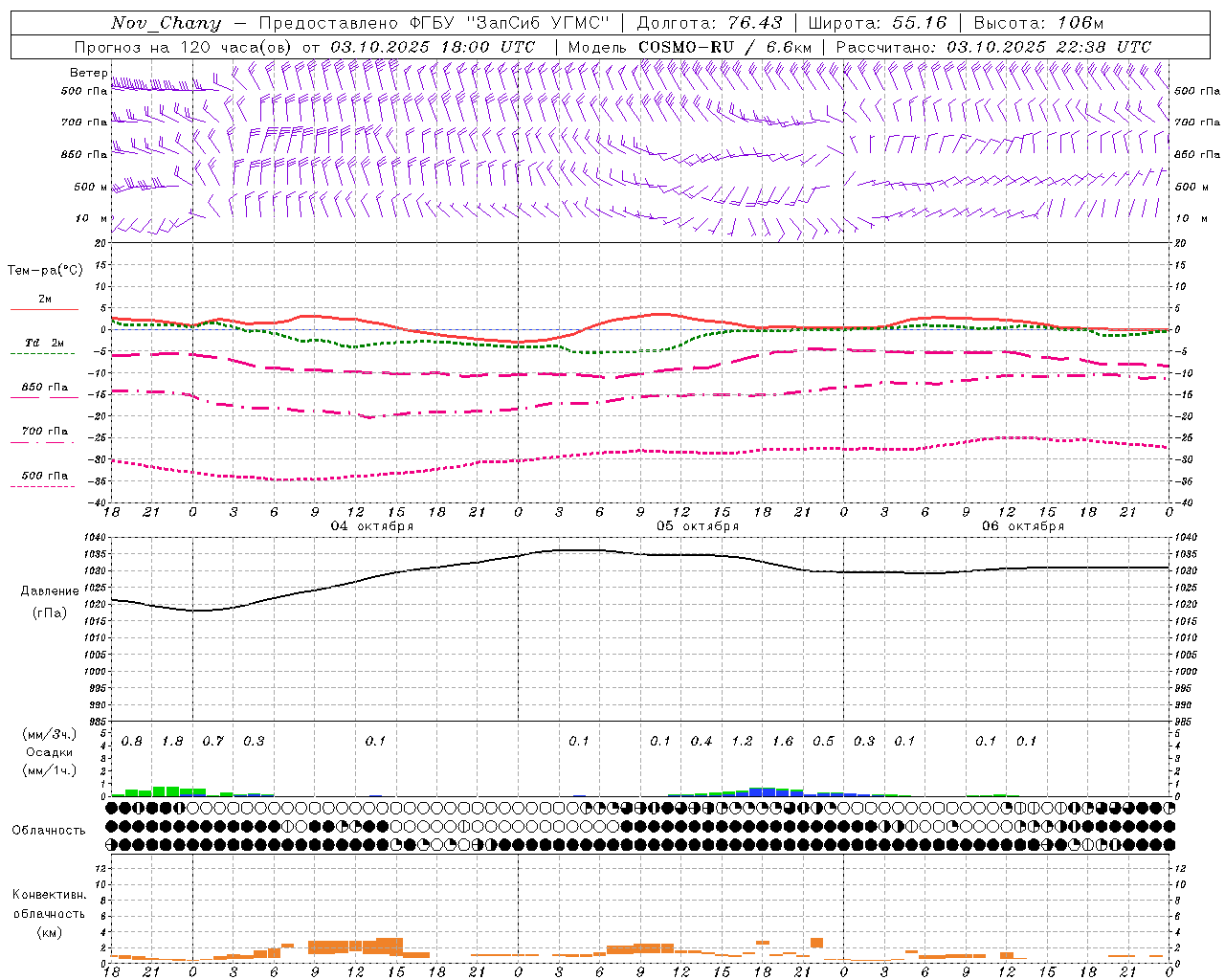Click the precipitation value 0.4
Image resolution: width=1225 pixels, height=980 pixels.
(x=702, y=742)
